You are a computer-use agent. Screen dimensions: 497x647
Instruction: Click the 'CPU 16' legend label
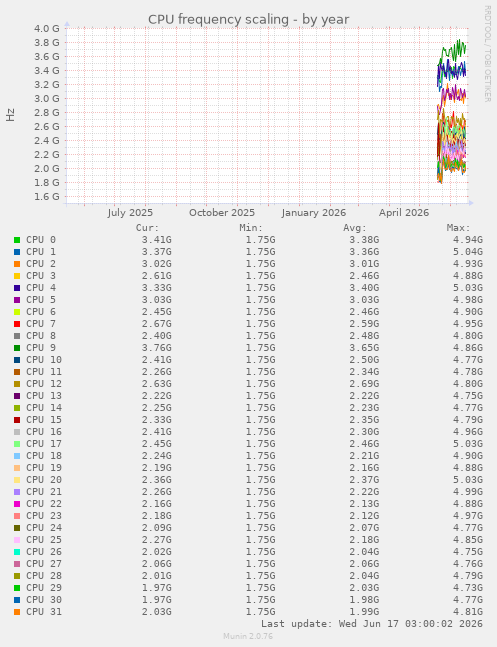pos(44,431)
